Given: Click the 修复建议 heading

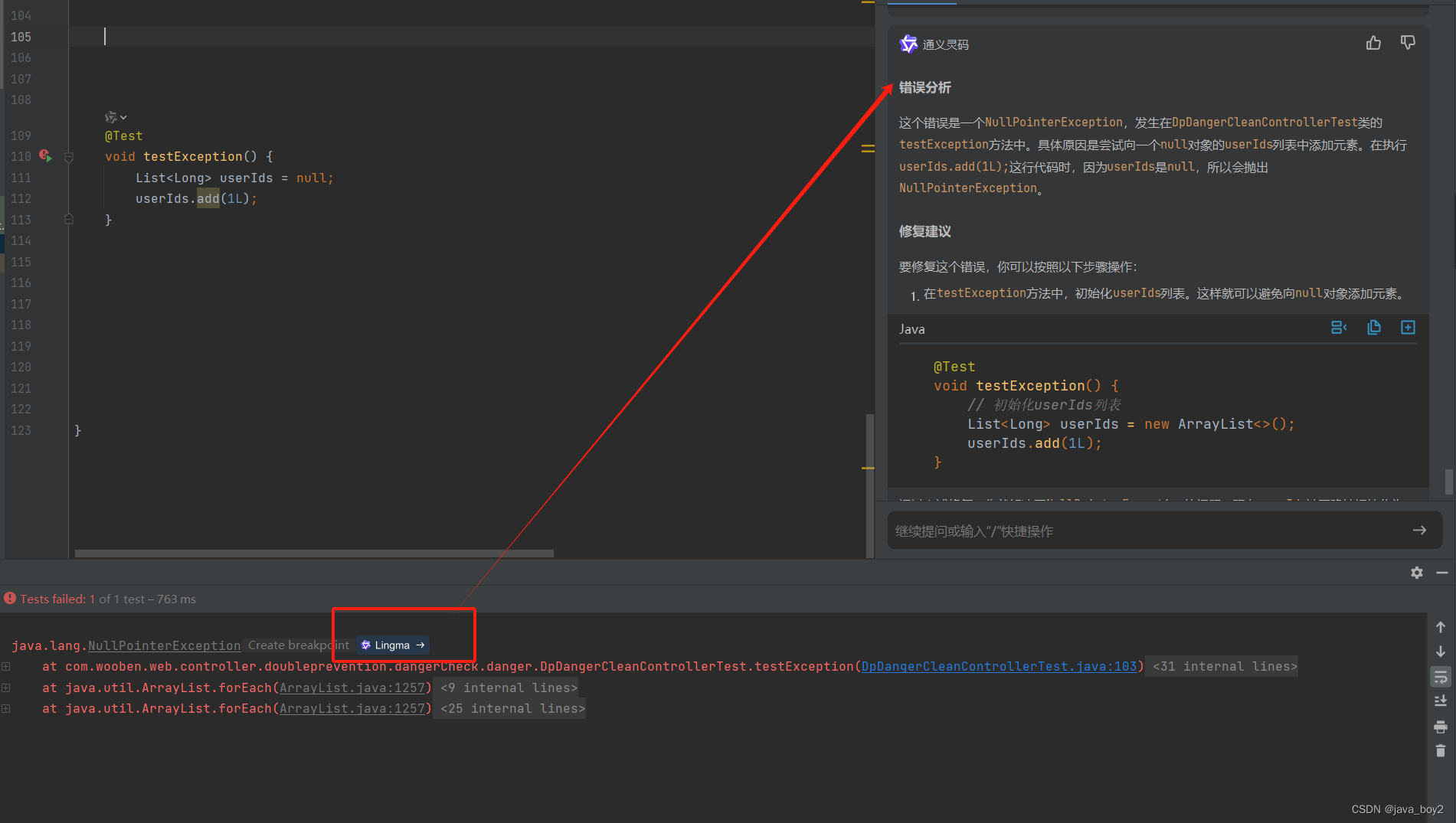Looking at the screenshot, I should click(924, 231).
